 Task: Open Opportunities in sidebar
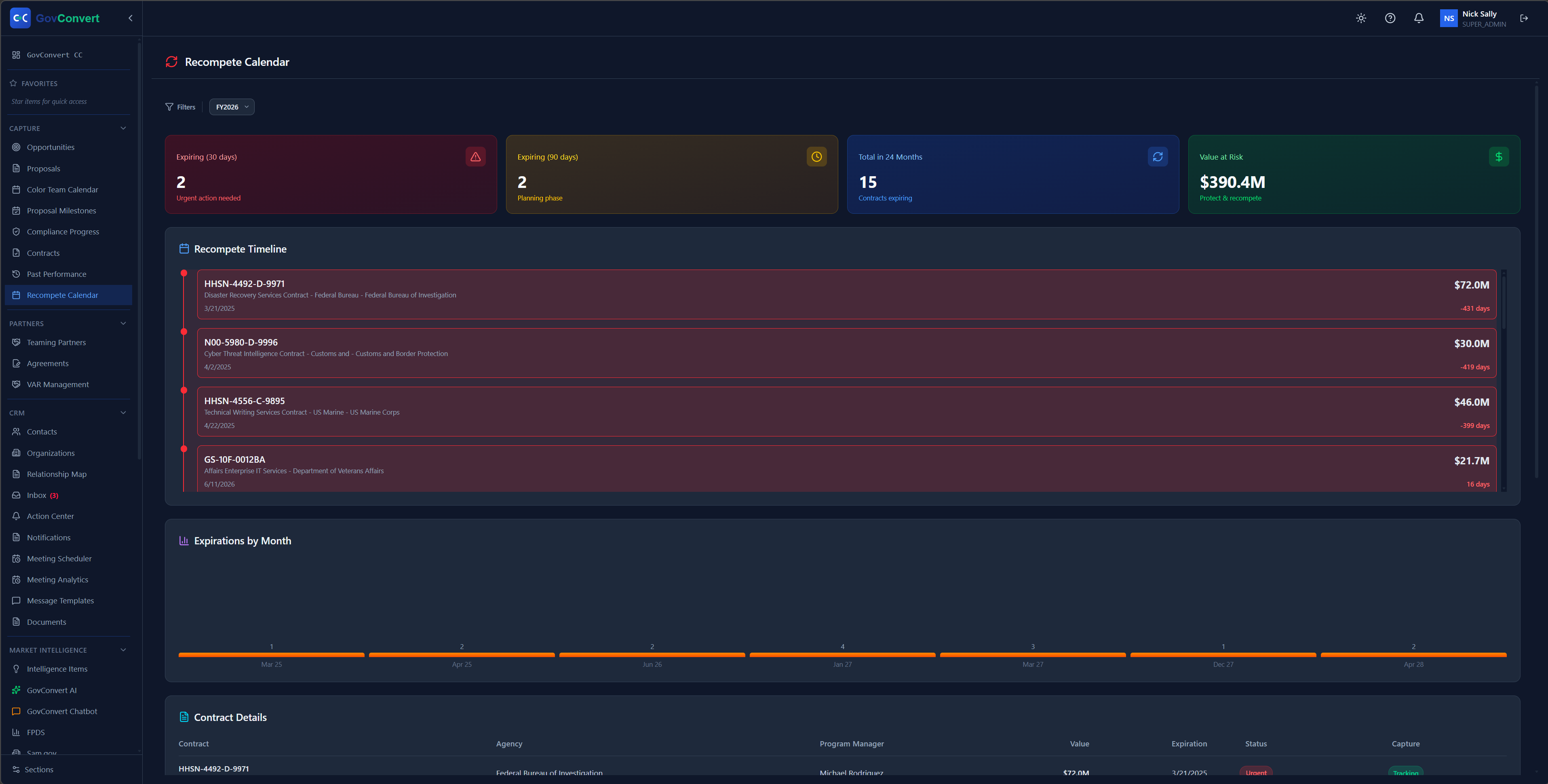click(68, 147)
